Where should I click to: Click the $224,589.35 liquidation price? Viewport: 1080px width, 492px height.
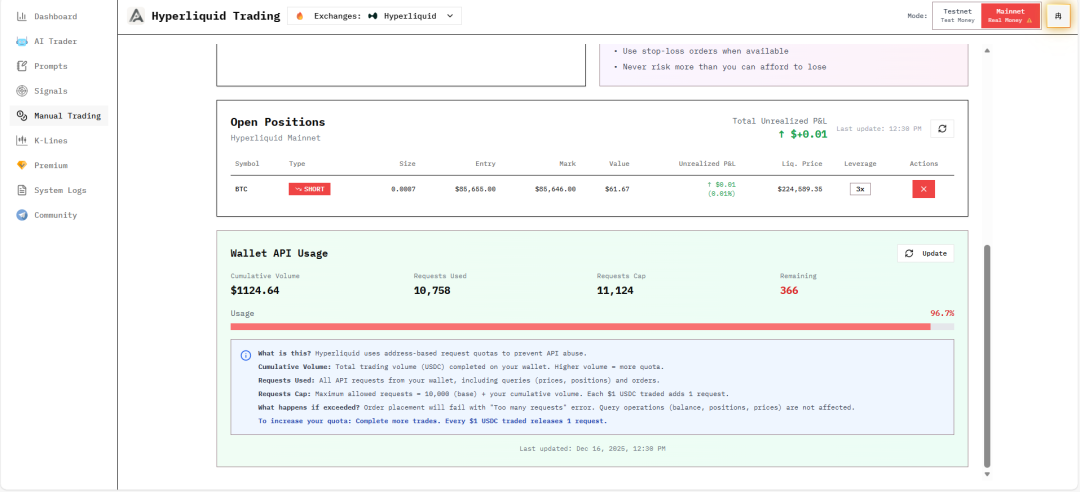800,189
